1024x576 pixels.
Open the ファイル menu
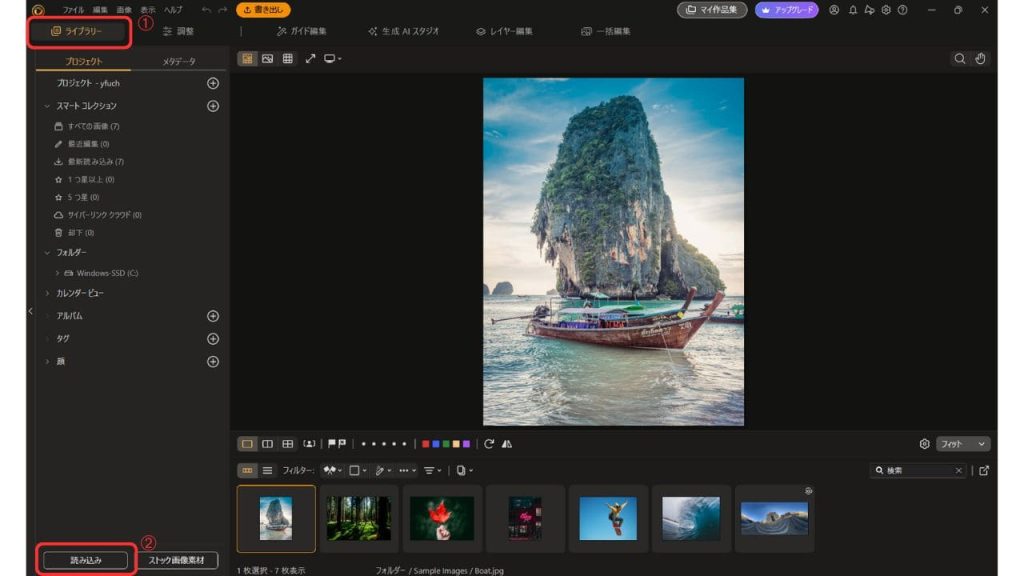click(x=73, y=10)
